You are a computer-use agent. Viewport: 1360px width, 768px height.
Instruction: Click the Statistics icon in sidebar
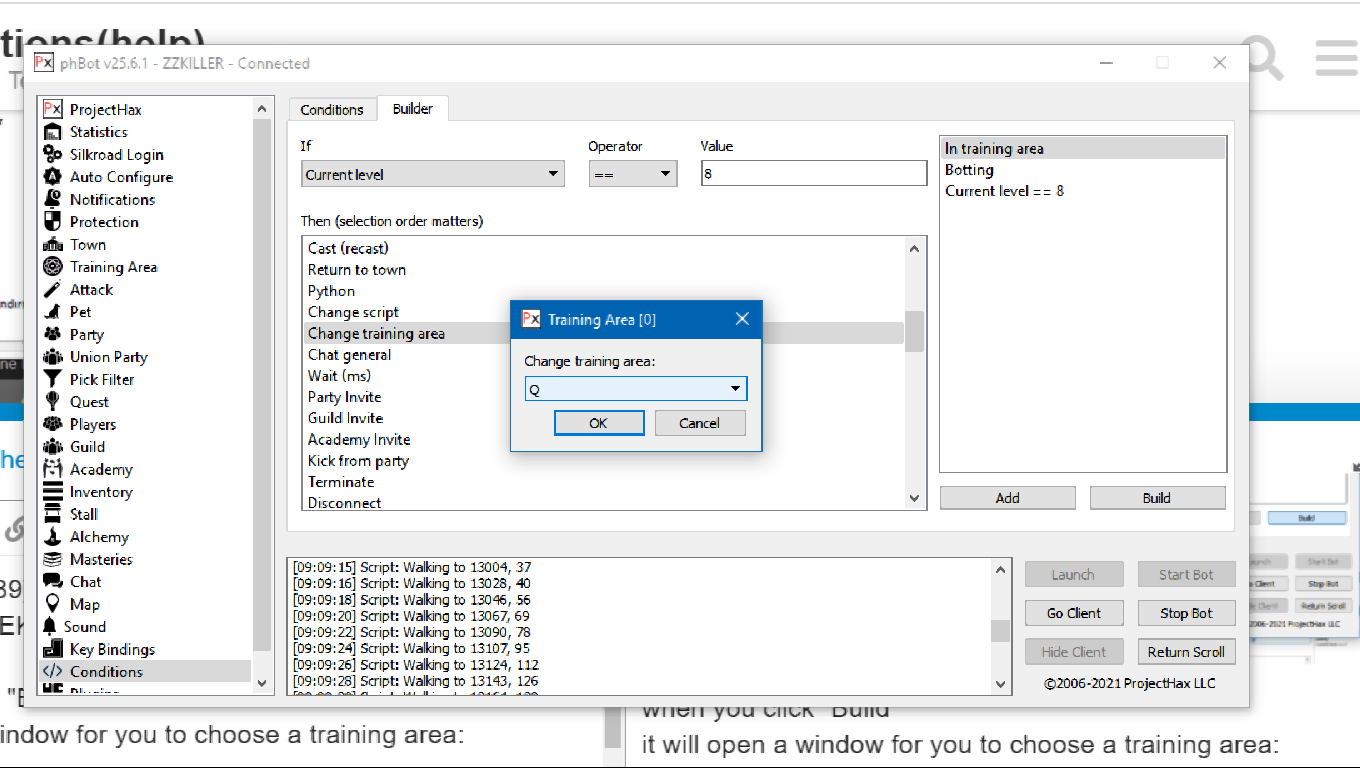pos(53,132)
